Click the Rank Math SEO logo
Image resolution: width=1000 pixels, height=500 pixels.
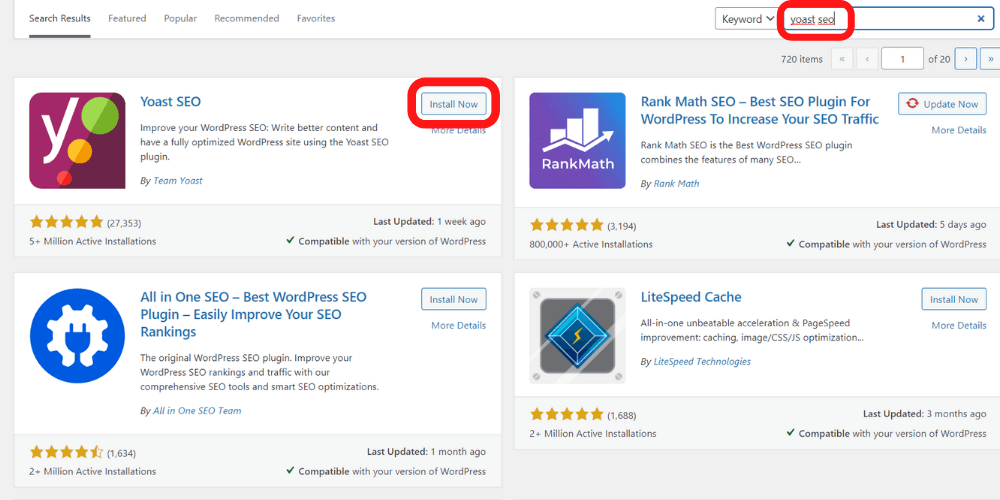click(577, 140)
